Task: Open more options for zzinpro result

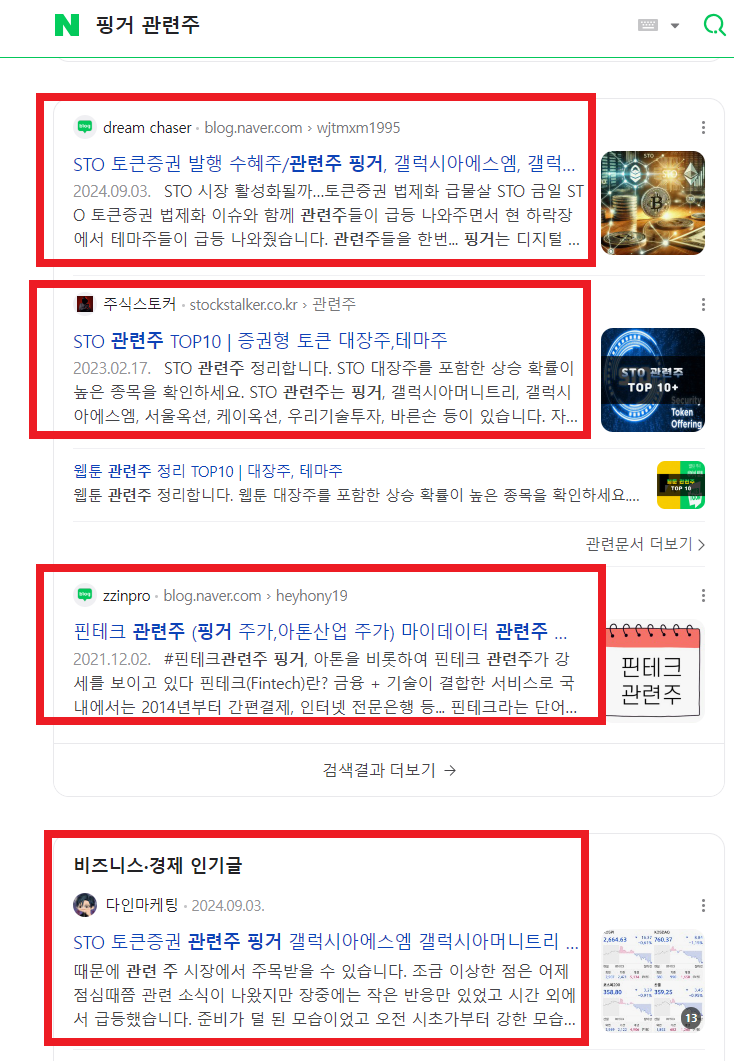Action: tap(704, 595)
